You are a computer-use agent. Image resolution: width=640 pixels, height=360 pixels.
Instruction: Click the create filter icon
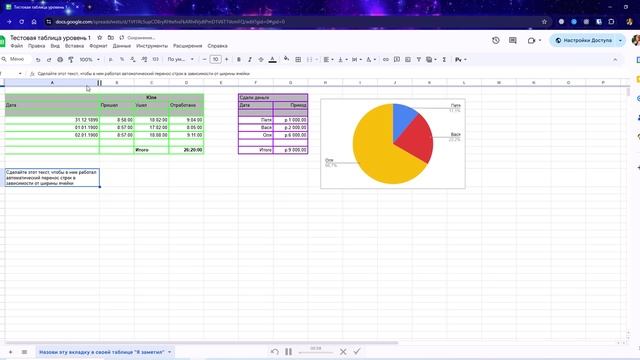click(419, 60)
